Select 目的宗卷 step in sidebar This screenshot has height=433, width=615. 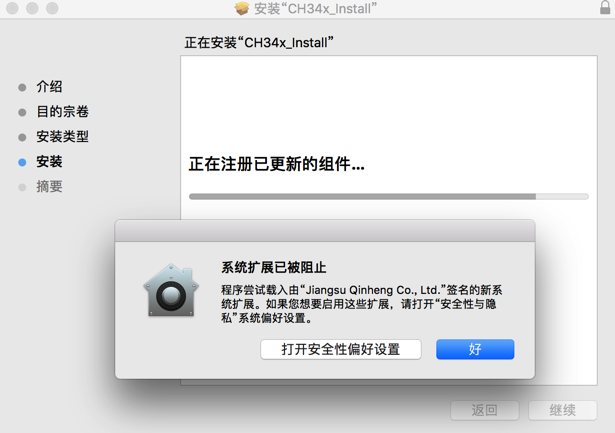point(62,112)
